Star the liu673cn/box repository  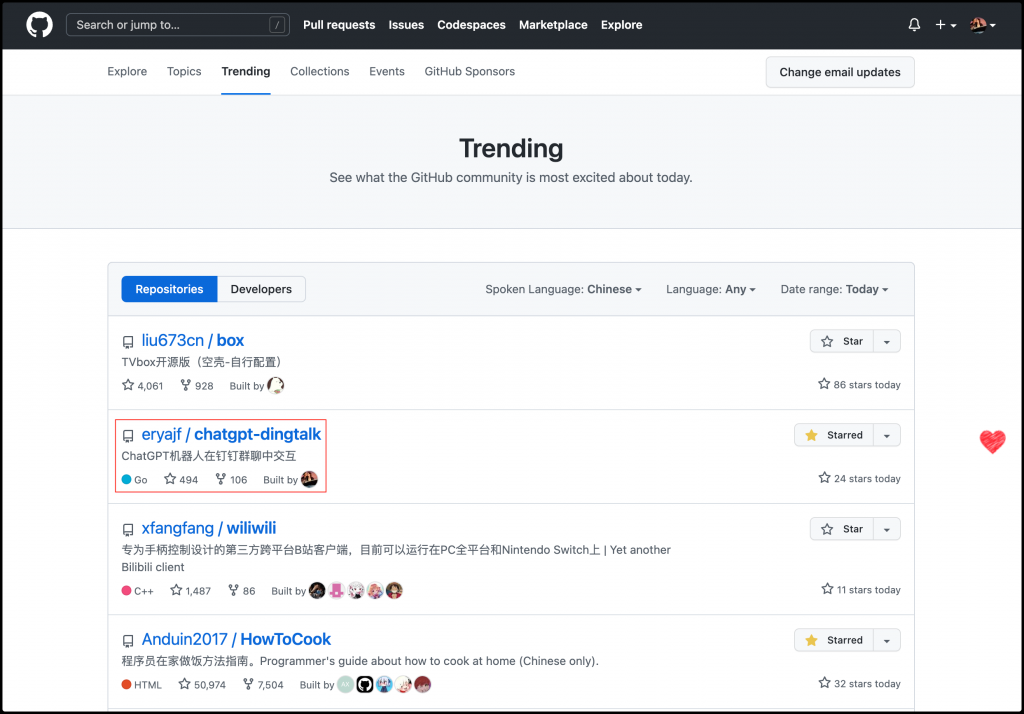[842, 341]
